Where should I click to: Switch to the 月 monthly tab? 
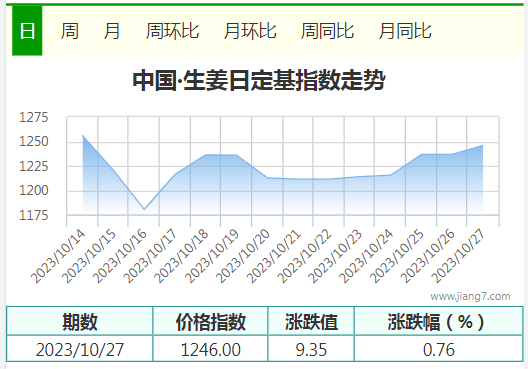click(x=112, y=31)
